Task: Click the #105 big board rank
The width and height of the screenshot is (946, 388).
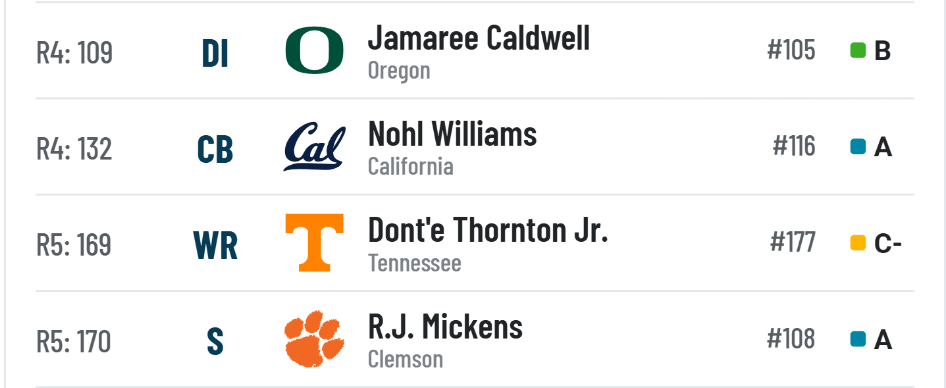Action: pyautogui.click(x=791, y=50)
